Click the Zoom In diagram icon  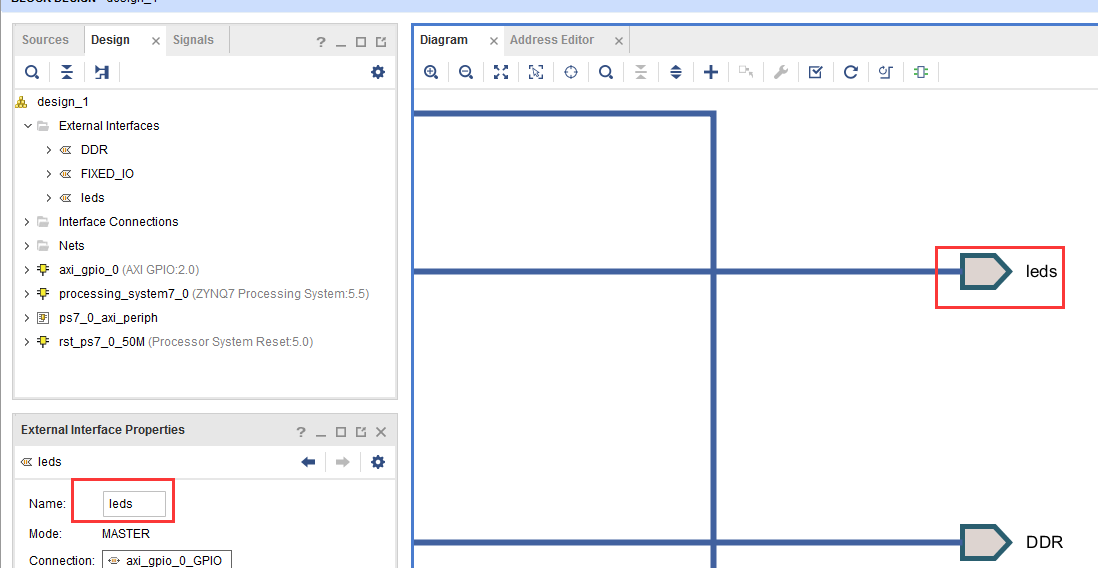[x=431, y=72]
